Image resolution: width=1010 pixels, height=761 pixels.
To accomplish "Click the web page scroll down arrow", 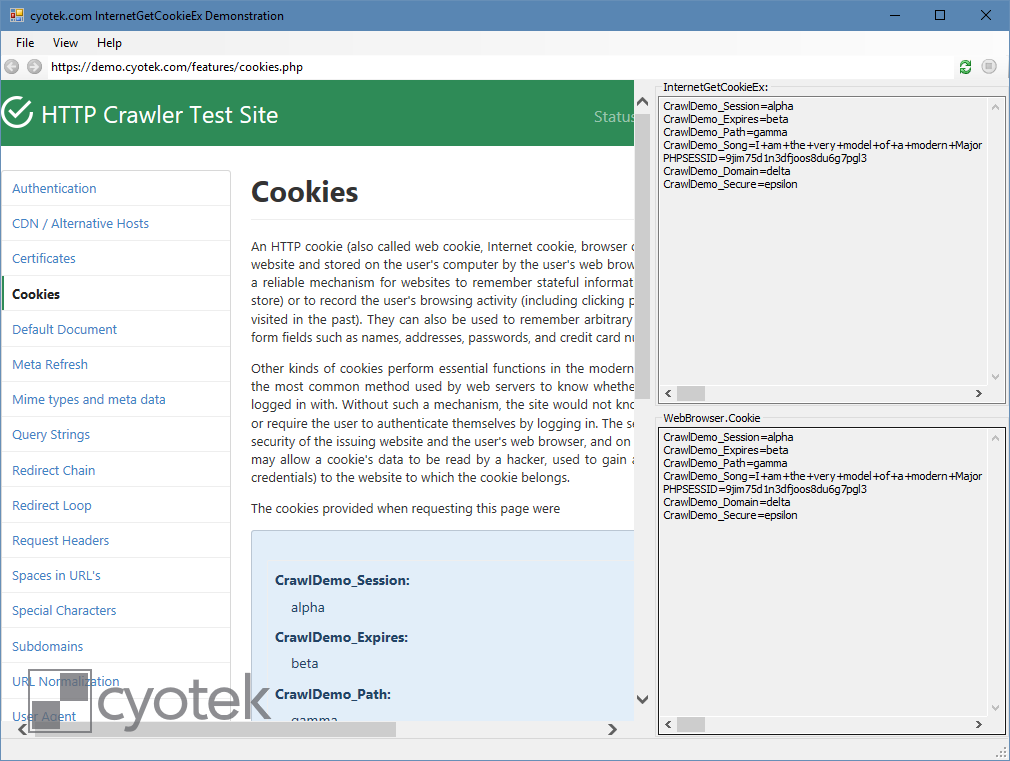I will click(x=642, y=699).
